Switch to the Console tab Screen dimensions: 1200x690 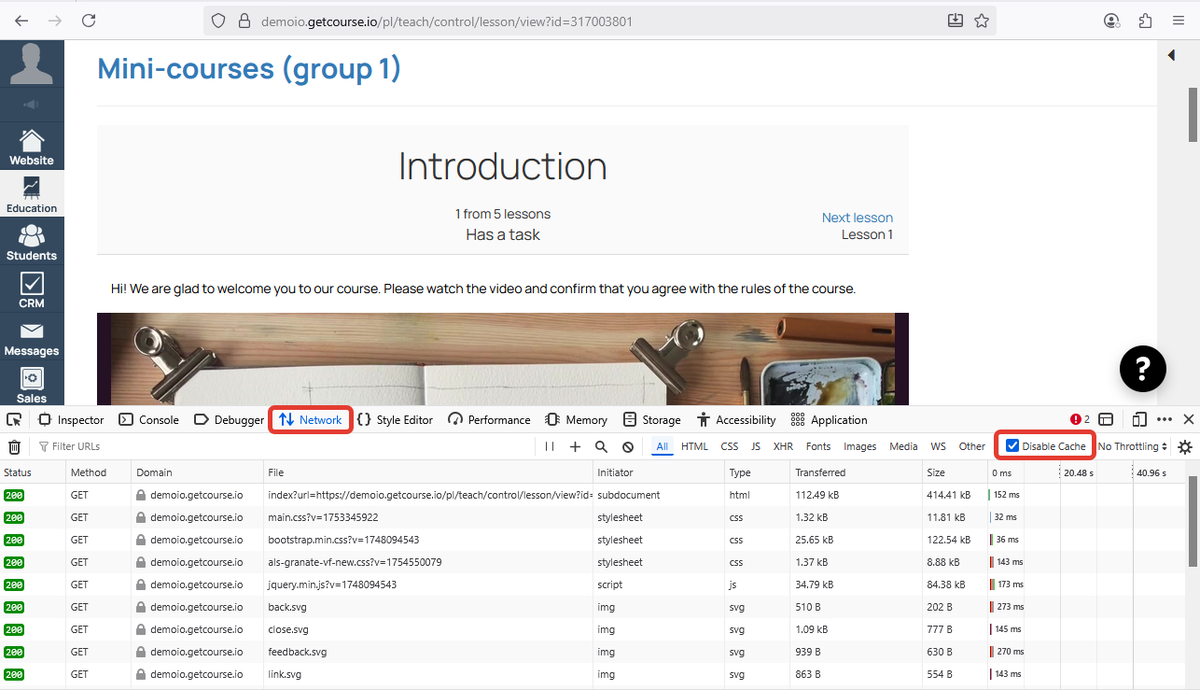click(x=149, y=420)
